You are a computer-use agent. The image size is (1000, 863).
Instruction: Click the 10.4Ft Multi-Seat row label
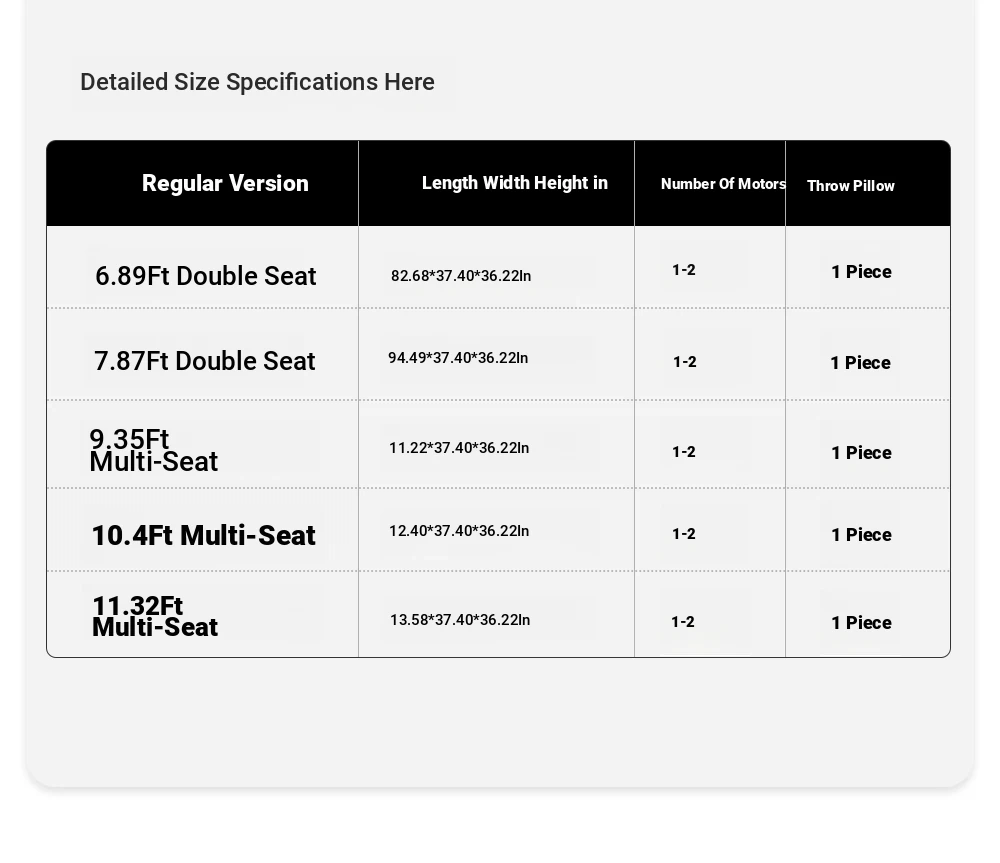coord(203,535)
